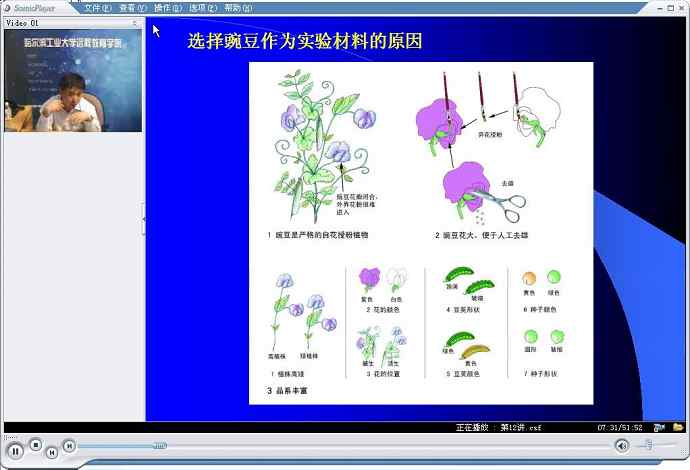Mute audio with the speaker icon

click(x=622, y=446)
